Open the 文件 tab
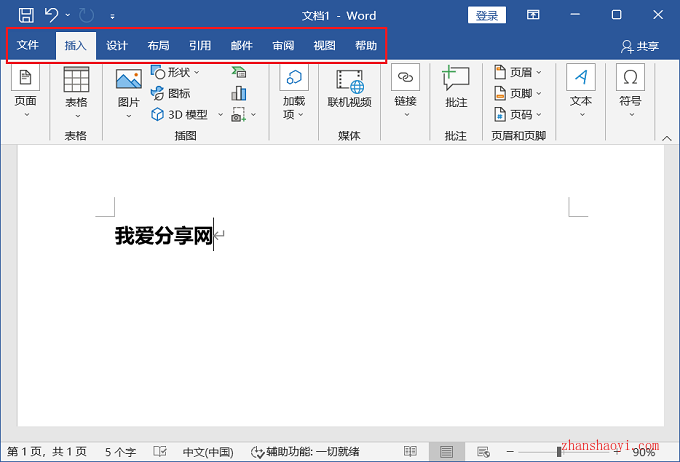 [28, 45]
